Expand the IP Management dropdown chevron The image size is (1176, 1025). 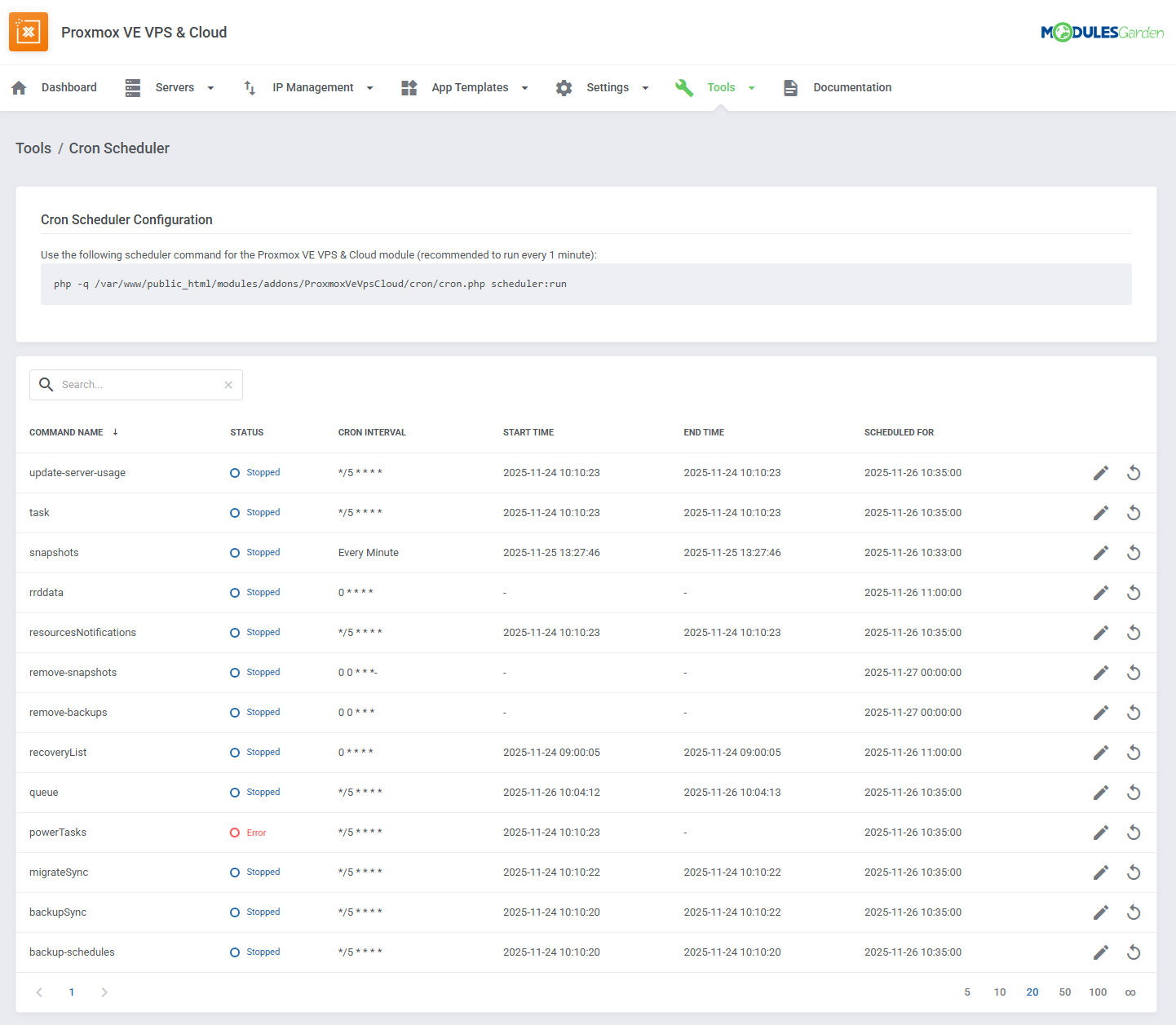point(370,87)
